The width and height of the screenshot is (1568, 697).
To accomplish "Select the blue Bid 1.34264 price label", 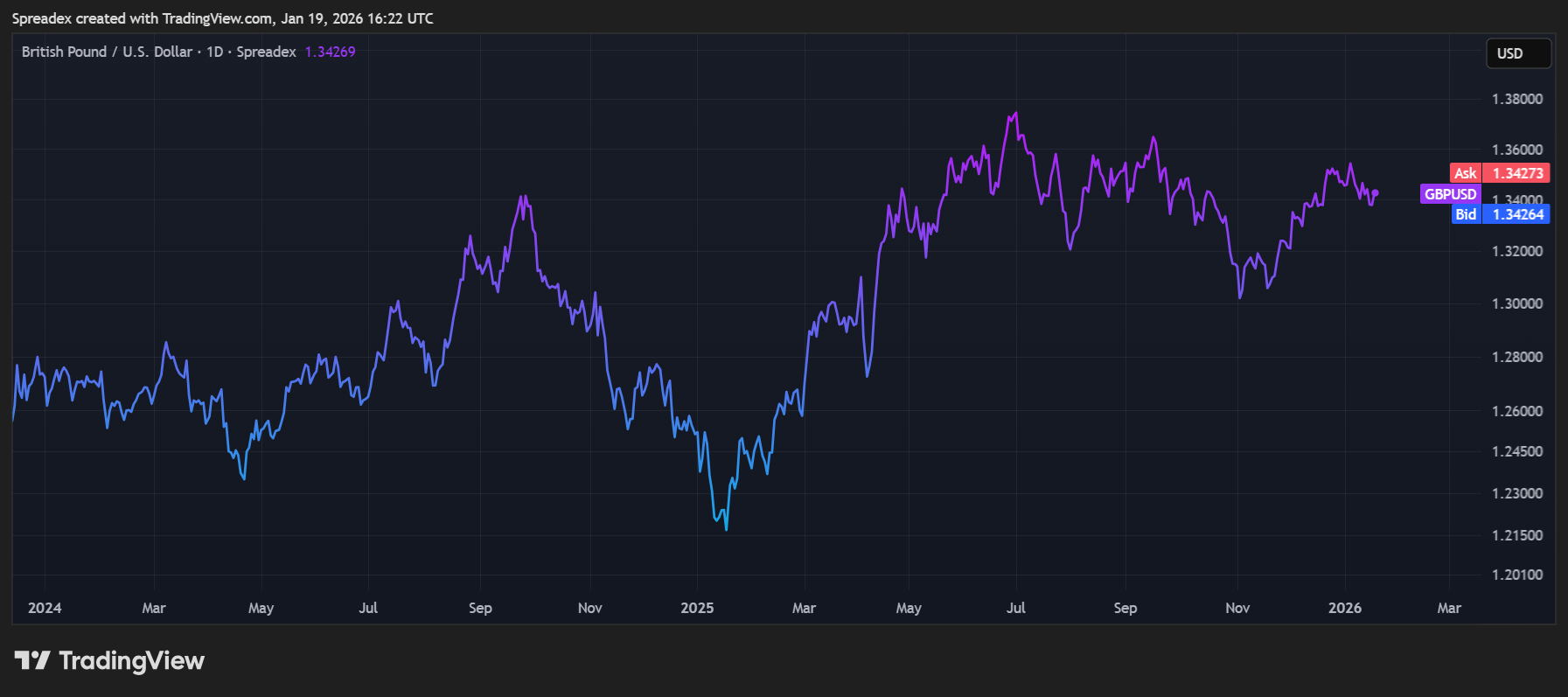I will pyautogui.click(x=1501, y=214).
